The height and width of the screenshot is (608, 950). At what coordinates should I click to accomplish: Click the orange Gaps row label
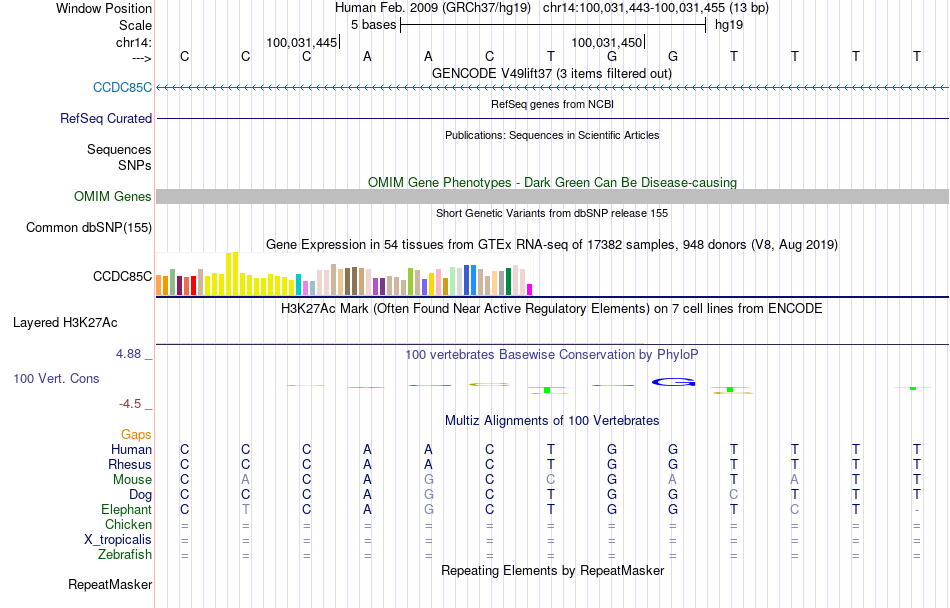pos(136,434)
